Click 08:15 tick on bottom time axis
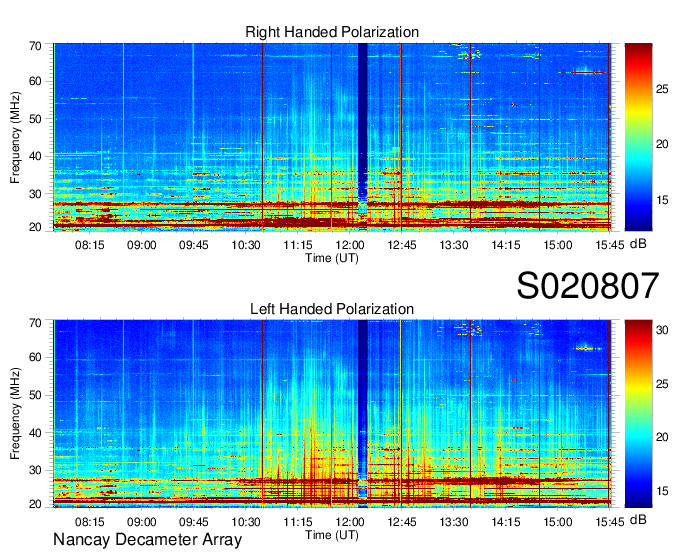Viewport: 680px width, 552px height. pos(90,522)
